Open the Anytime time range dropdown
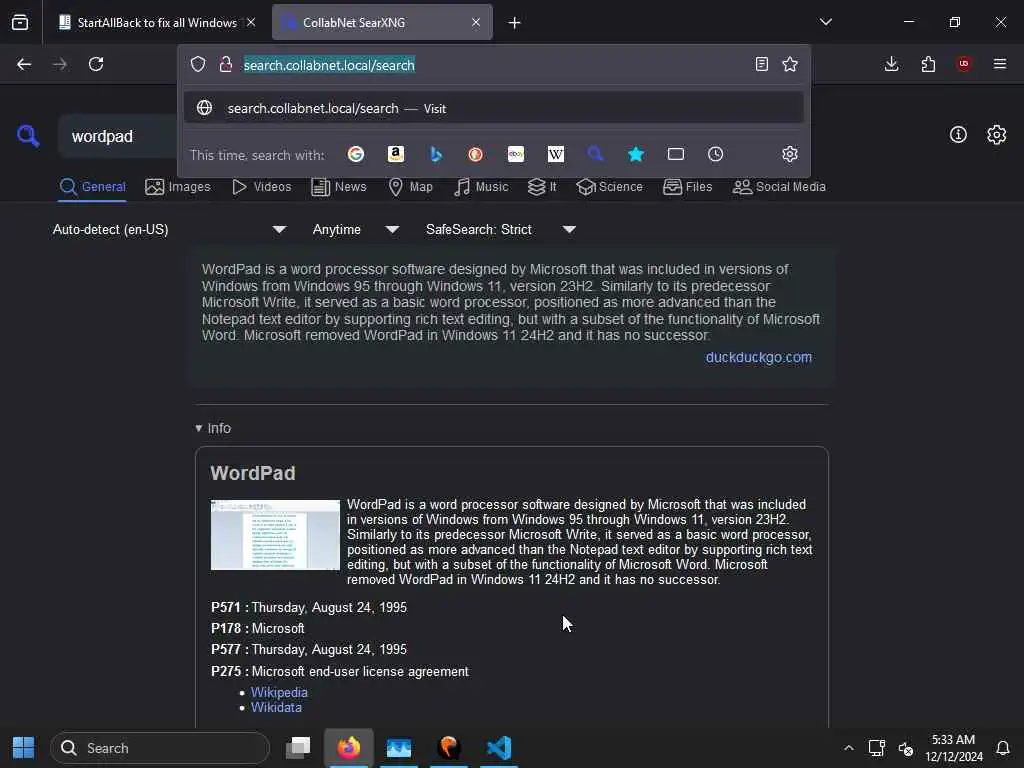Image resolution: width=1024 pixels, height=768 pixels. click(356, 229)
